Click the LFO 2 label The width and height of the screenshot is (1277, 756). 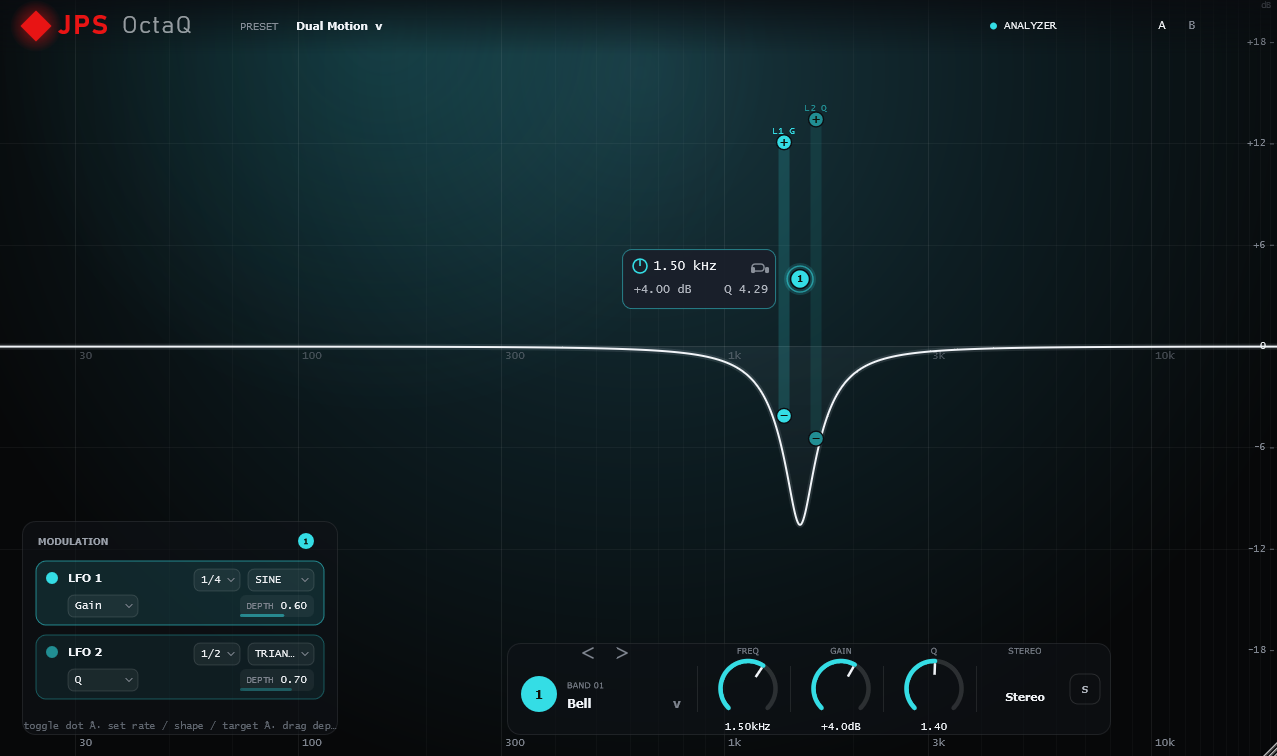coord(85,652)
